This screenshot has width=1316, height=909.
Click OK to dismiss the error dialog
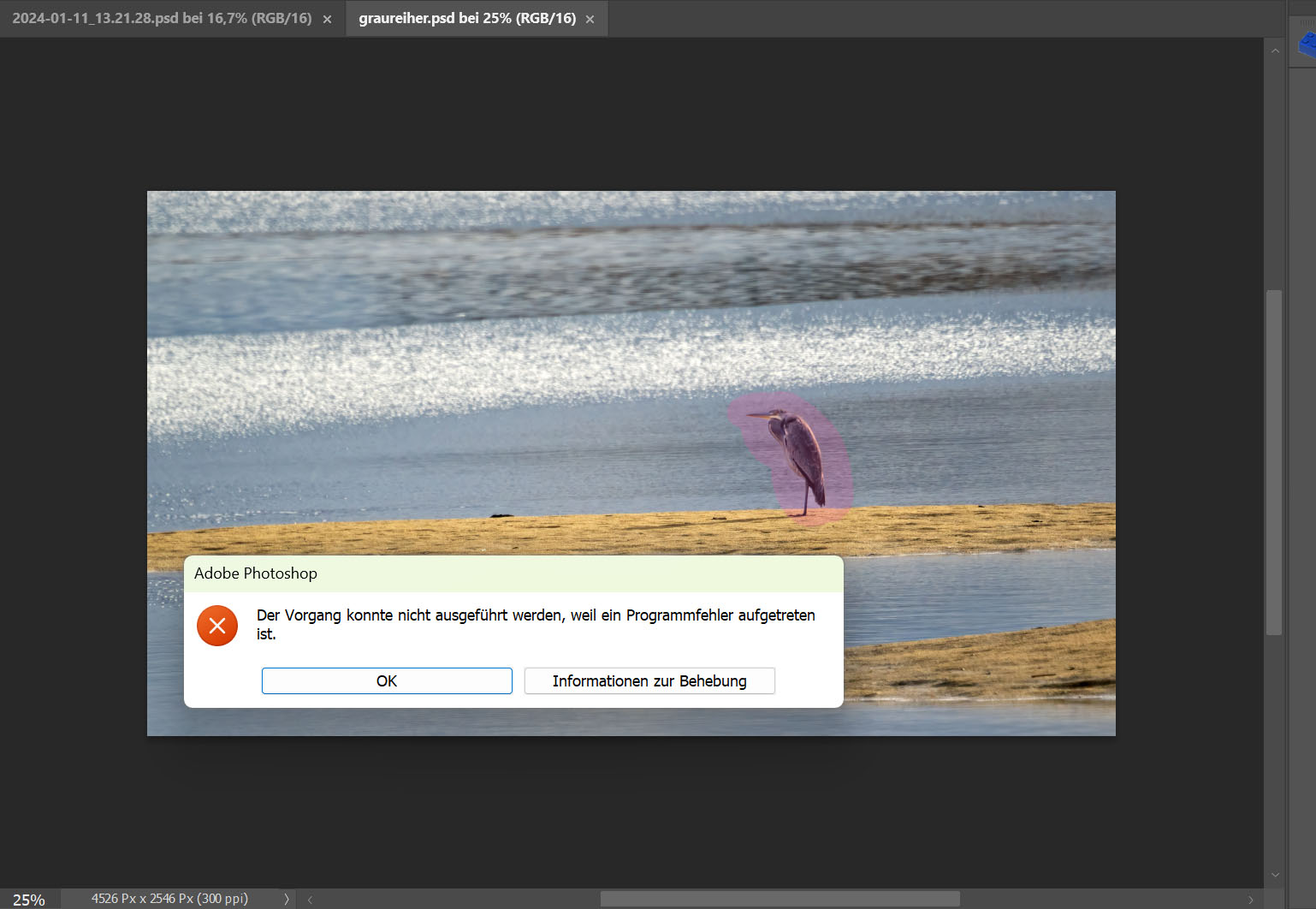pos(386,680)
